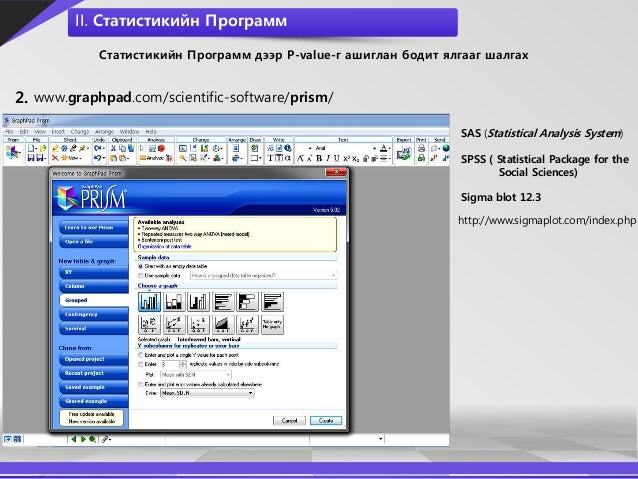Click the 'Open a file' button
Screen dimensions: 638x479
point(94,242)
